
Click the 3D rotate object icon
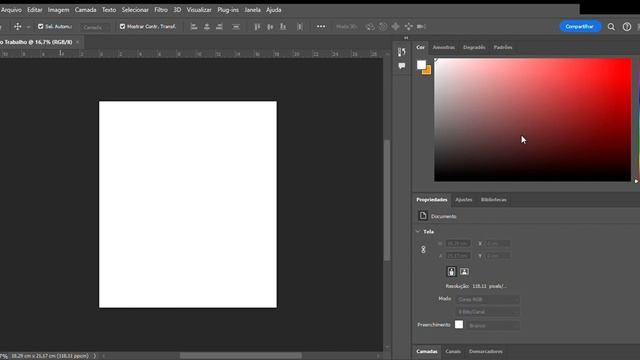coord(370,27)
